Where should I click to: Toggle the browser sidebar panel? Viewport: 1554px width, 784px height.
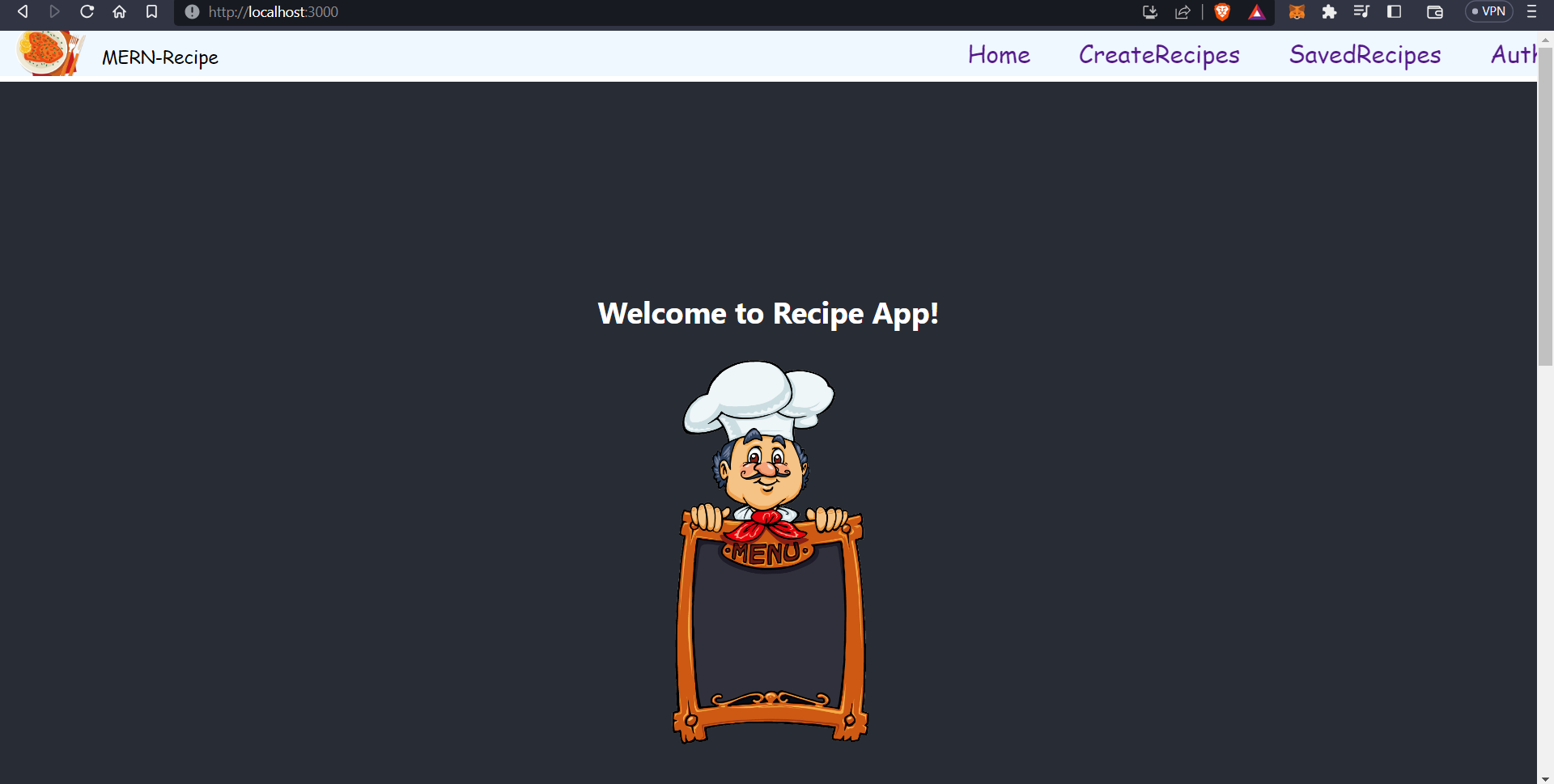(1394, 12)
